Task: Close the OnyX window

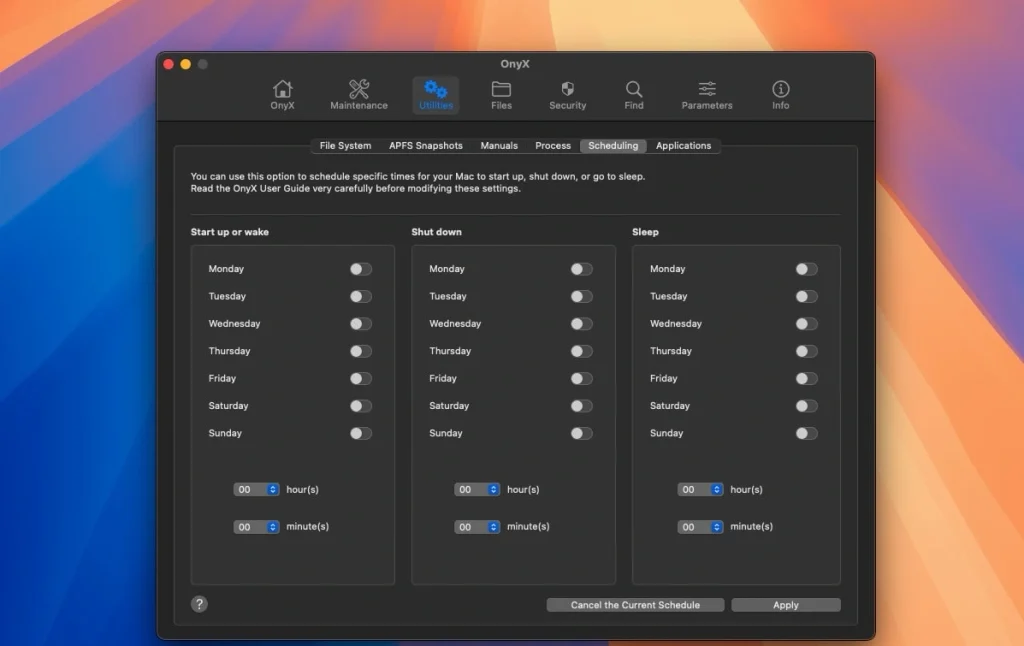Action: pos(168,64)
